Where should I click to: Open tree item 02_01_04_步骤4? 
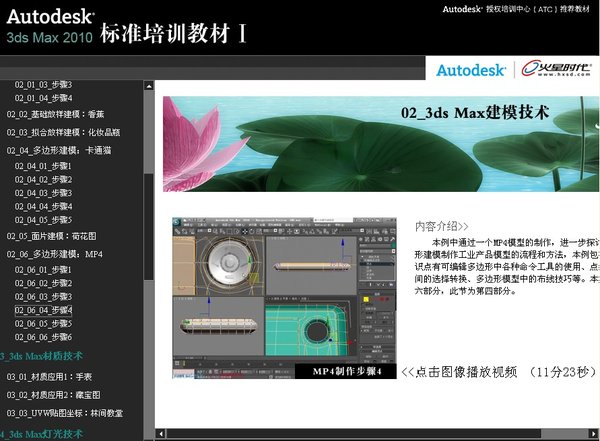[x=43, y=98]
